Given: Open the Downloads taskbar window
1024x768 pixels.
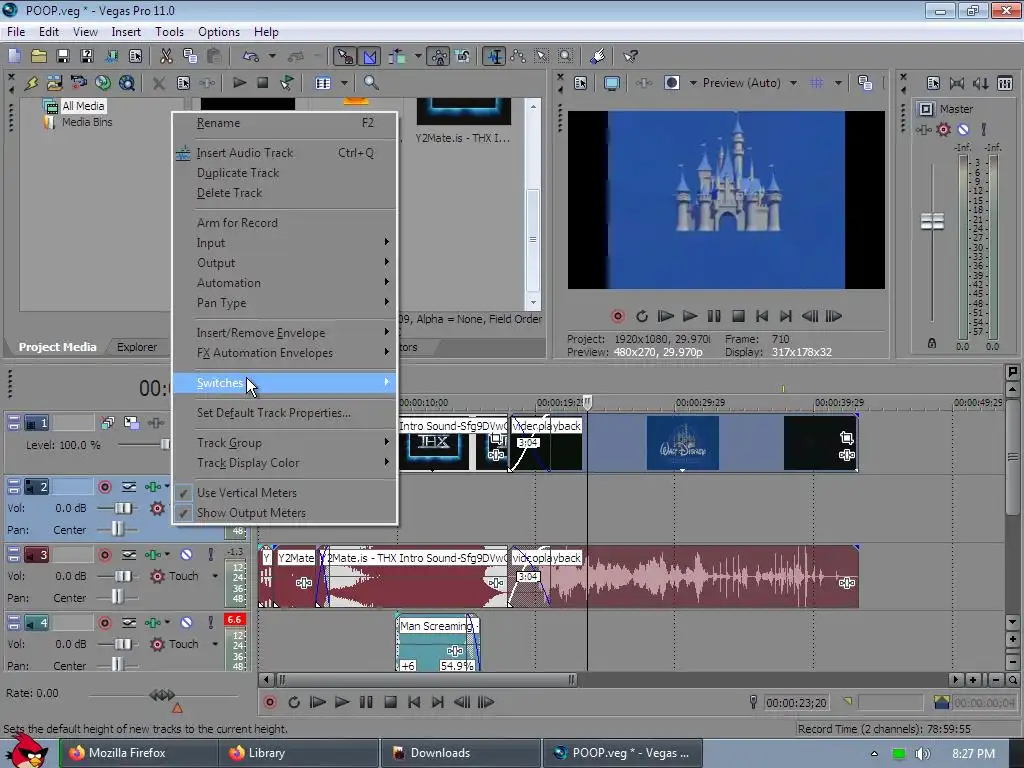Looking at the screenshot, I should click(461, 753).
